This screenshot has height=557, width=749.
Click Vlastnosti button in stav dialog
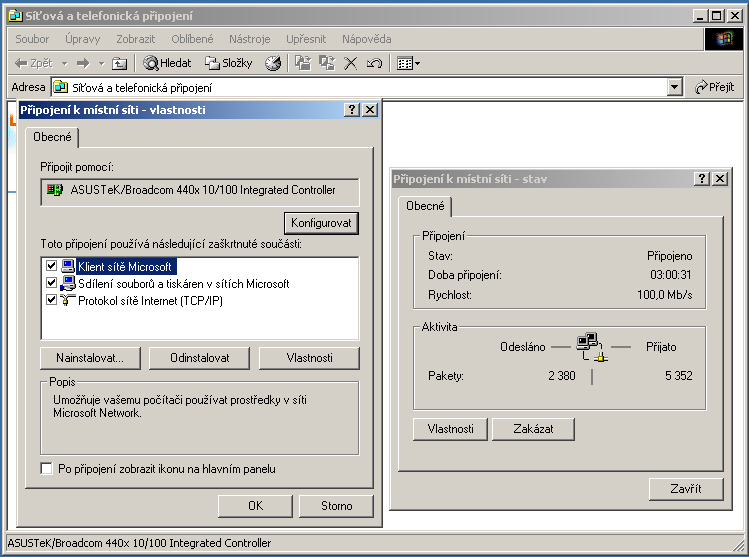(450, 429)
